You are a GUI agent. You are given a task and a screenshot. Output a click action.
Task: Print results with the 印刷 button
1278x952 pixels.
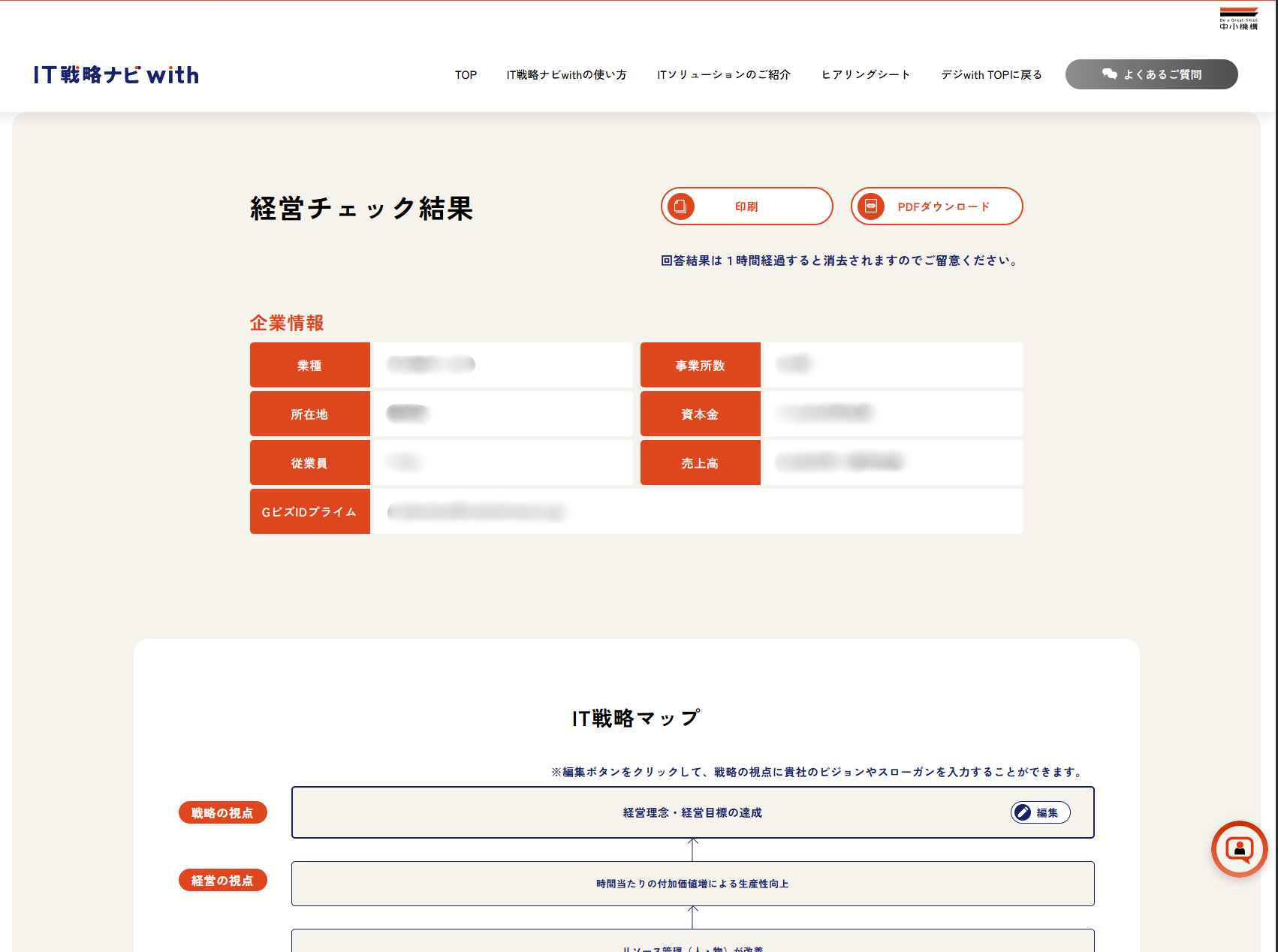(x=746, y=206)
